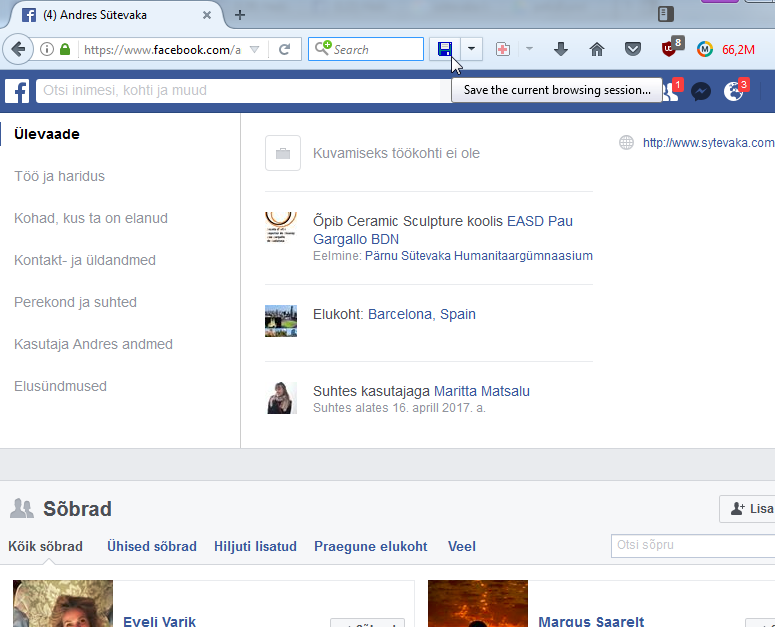Click Eveli Varik's profile photo
The image size is (775, 627).
click(63, 604)
